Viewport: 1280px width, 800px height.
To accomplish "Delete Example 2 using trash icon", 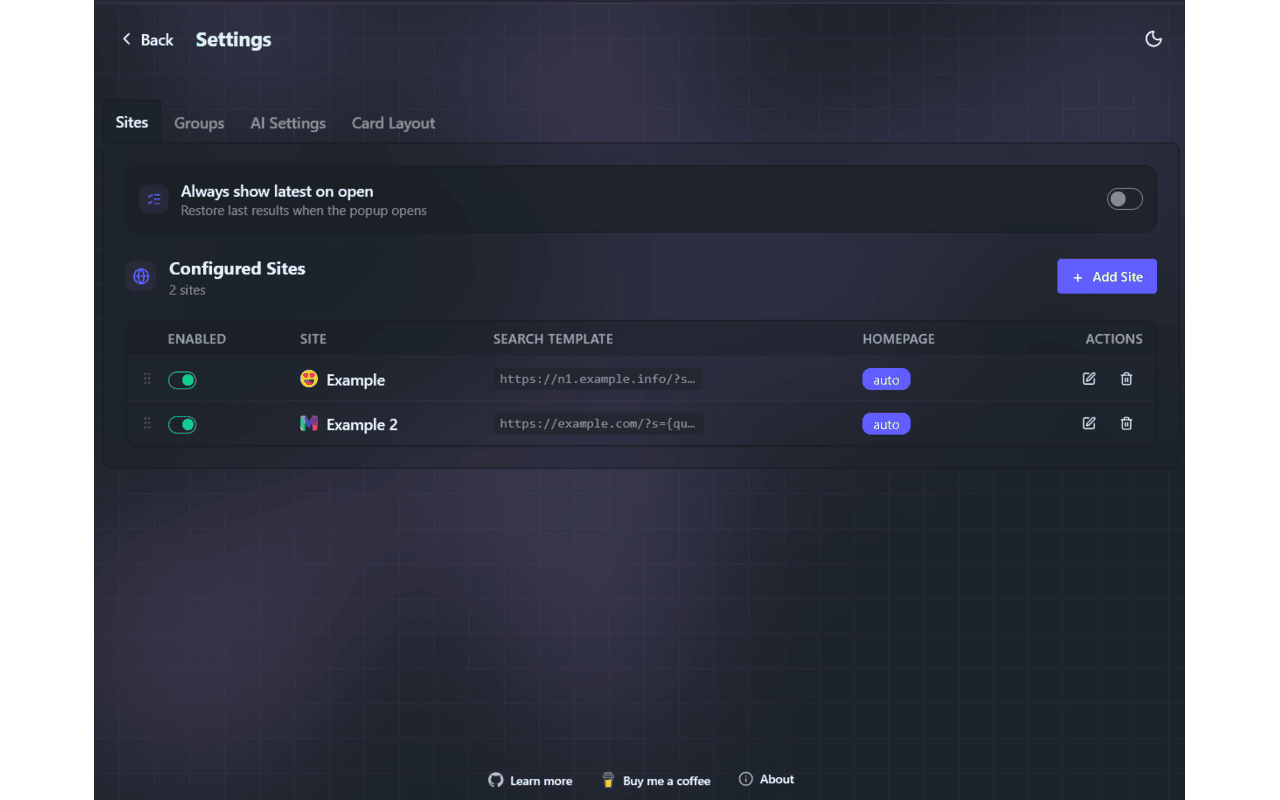I will point(1126,423).
